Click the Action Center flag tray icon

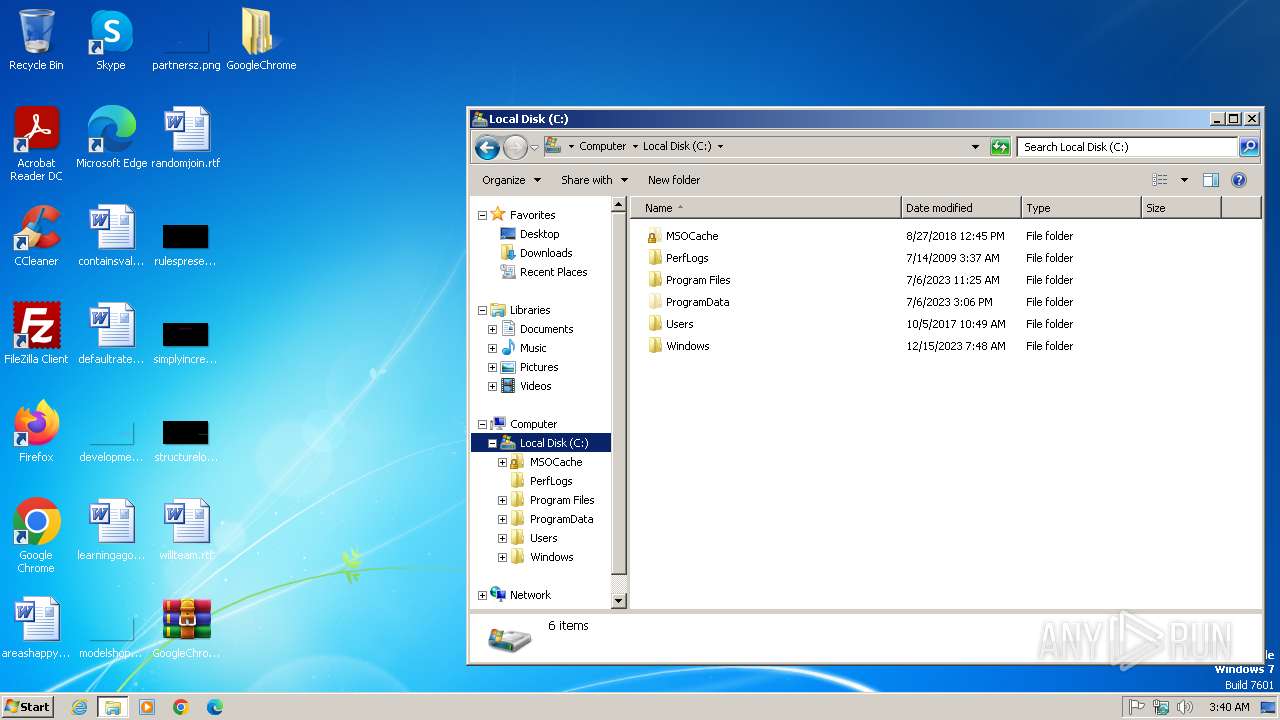[1137, 707]
